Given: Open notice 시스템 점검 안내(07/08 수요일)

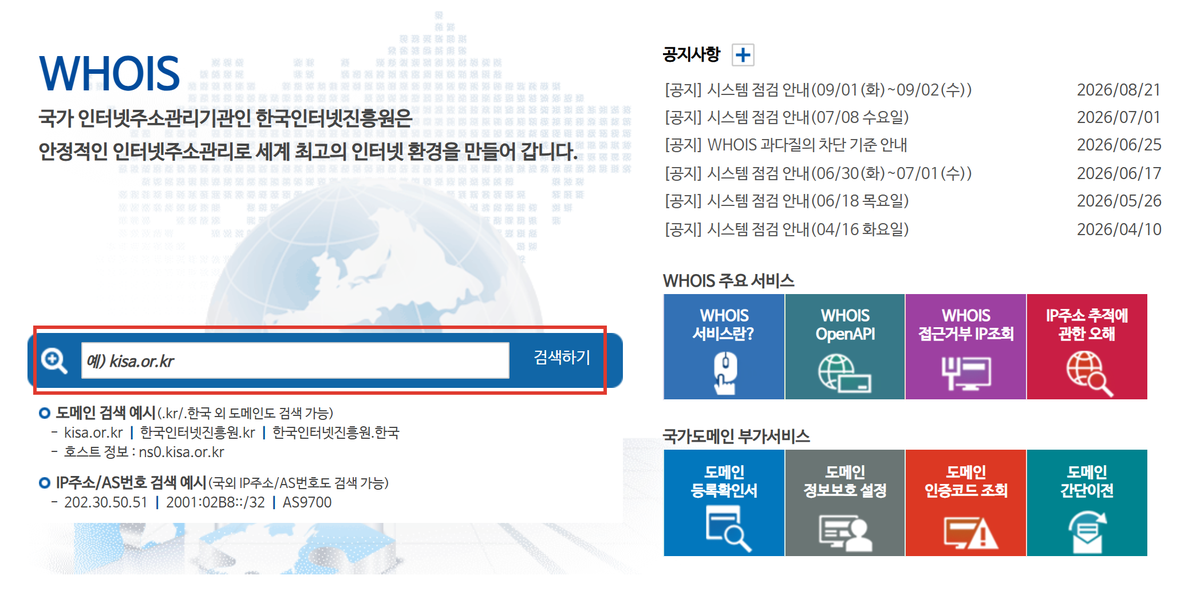Looking at the screenshot, I should click(x=786, y=117).
